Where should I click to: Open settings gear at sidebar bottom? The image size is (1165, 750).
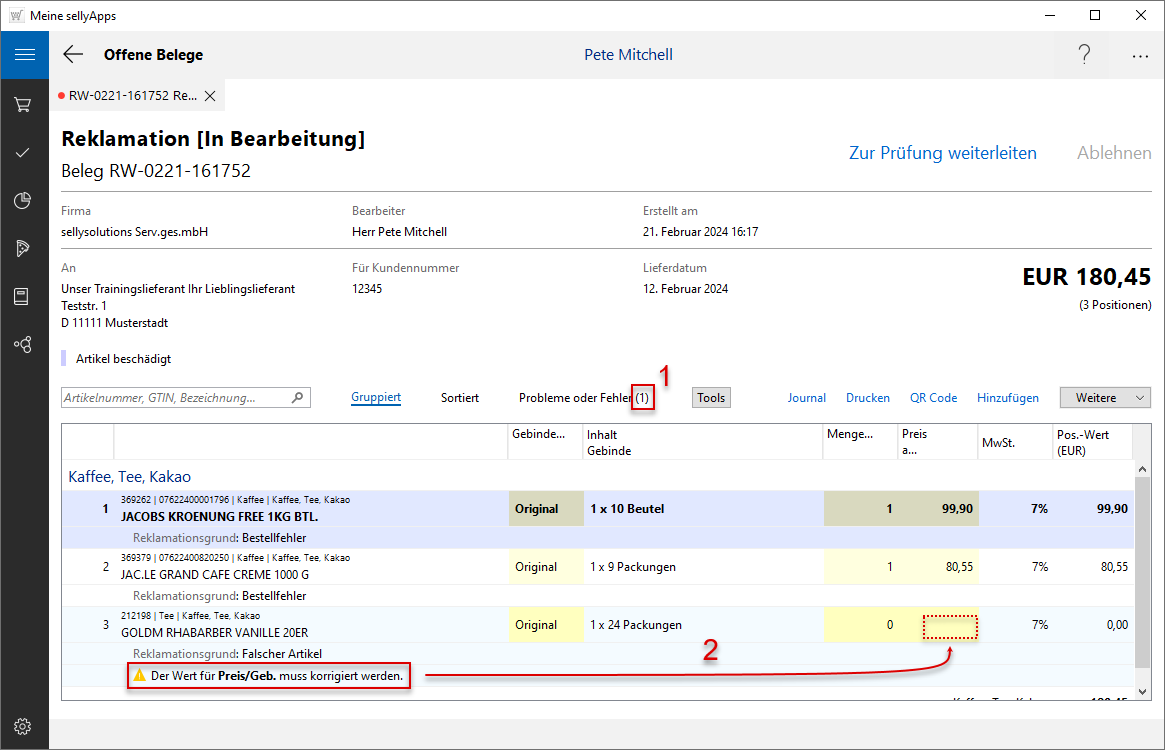tap(22, 726)
